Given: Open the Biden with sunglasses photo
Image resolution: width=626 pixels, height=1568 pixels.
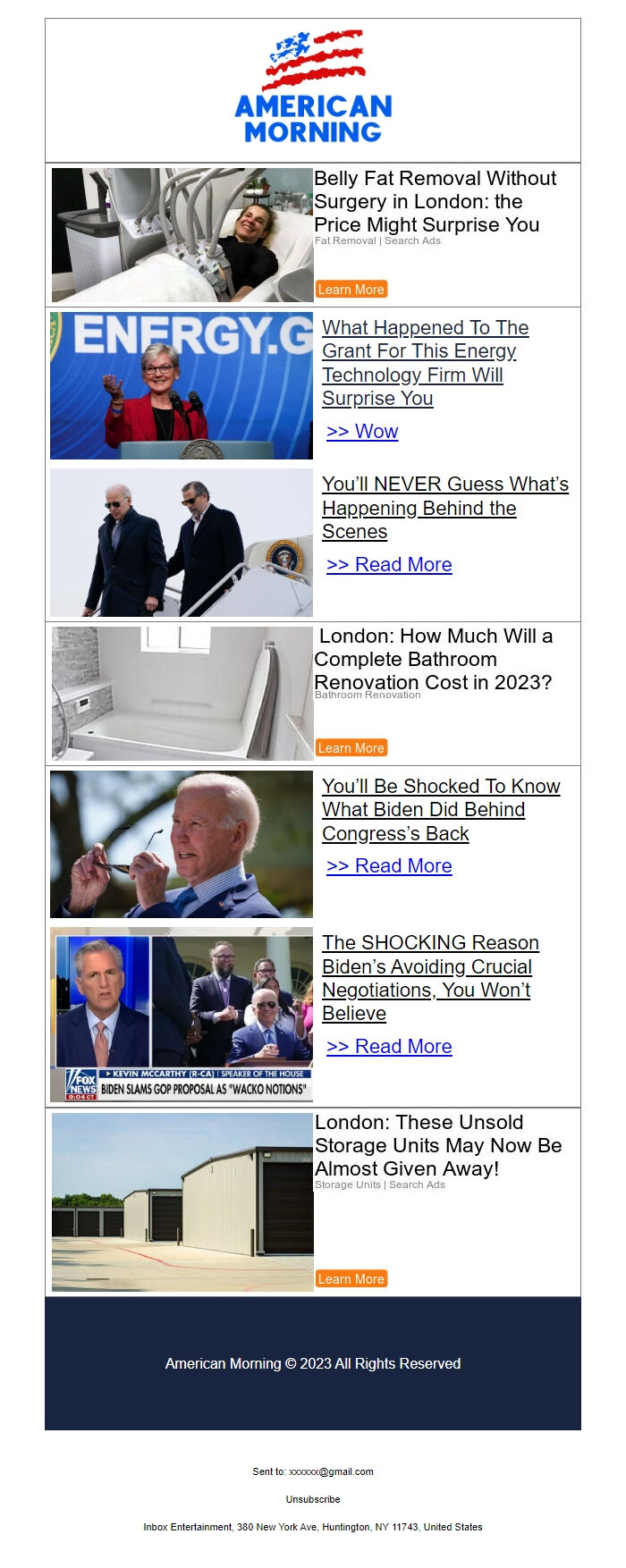Looking at the screenshot, I should pos(182,845).
